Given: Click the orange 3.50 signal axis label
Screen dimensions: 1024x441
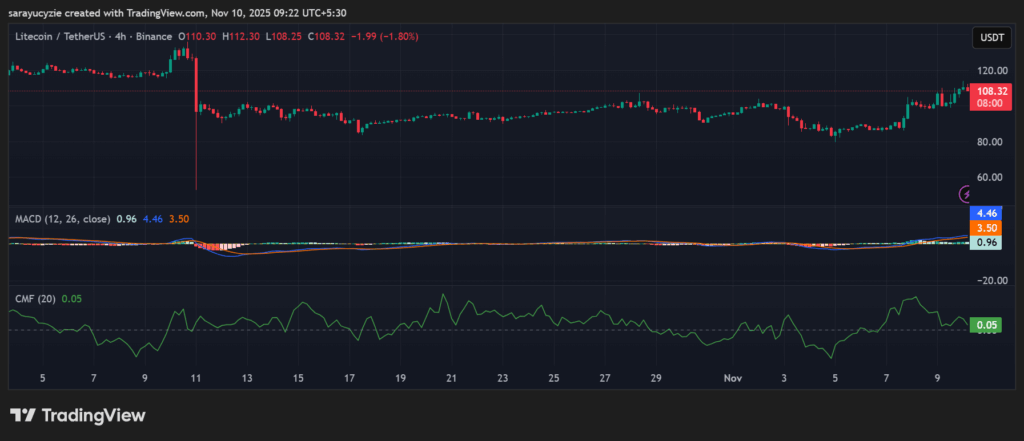Looking at the screenshot, I should [986, 228].
